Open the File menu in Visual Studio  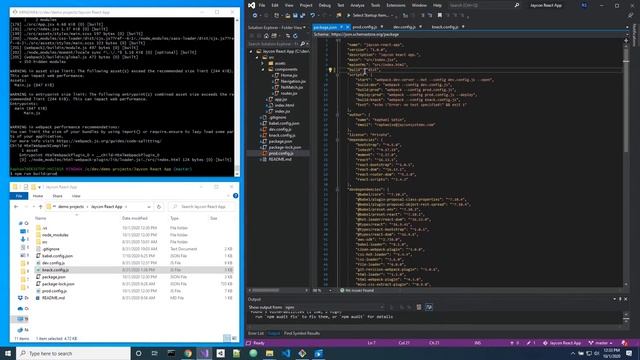[262, 5]
